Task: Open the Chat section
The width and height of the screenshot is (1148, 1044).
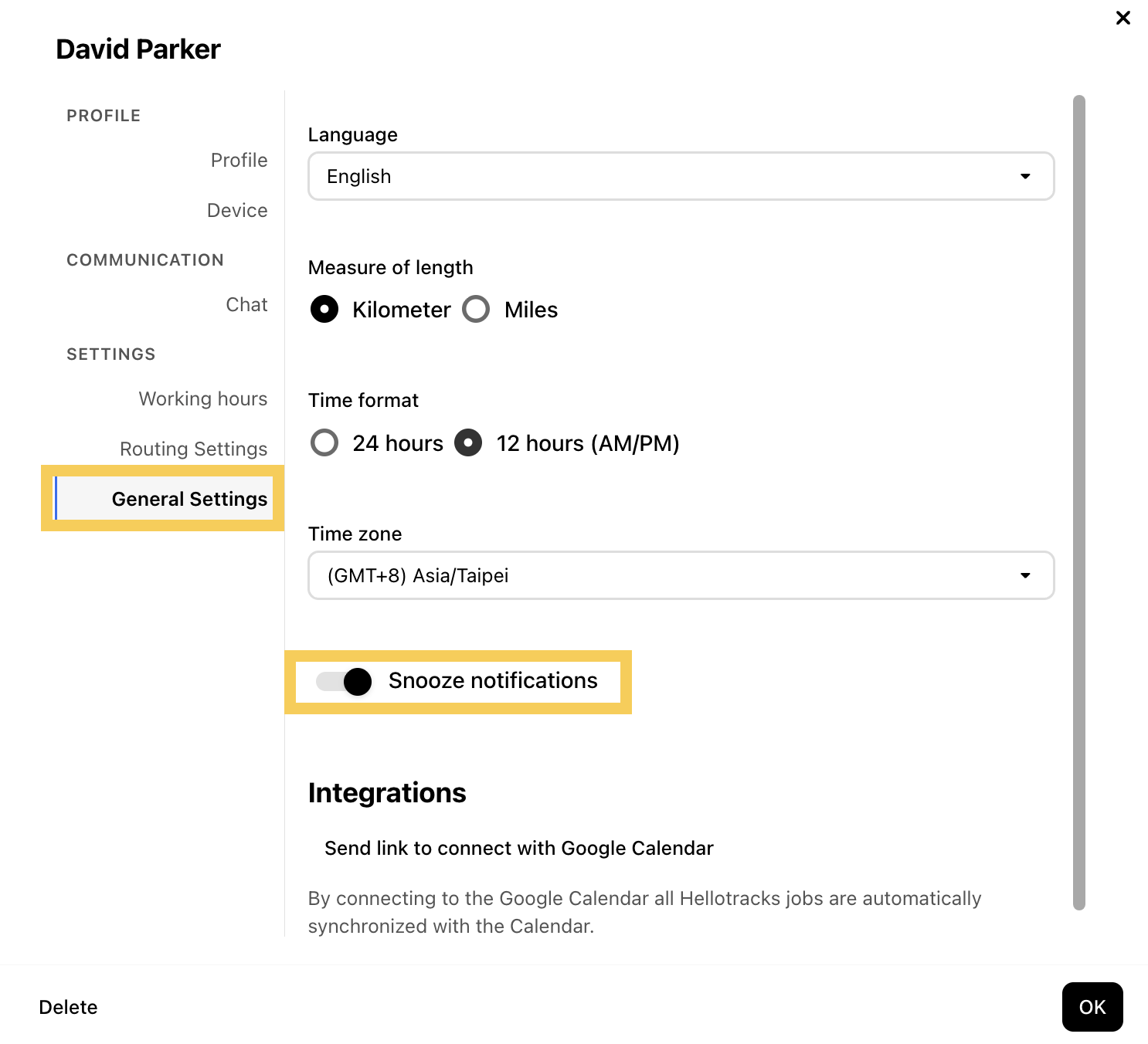Action: 246,305
